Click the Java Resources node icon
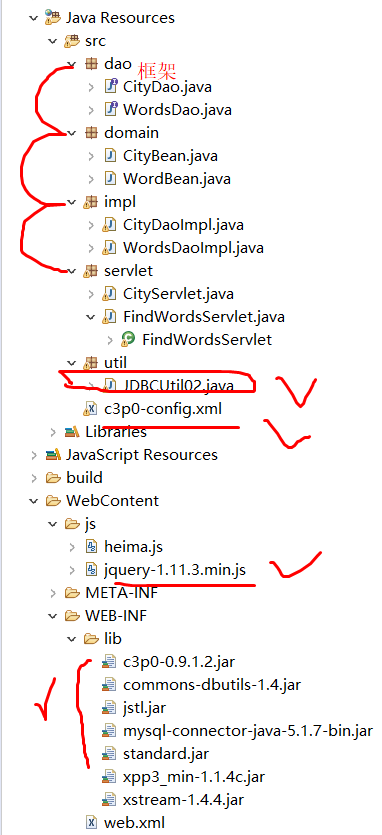This screenshot has width=382, height=835. 53,18
